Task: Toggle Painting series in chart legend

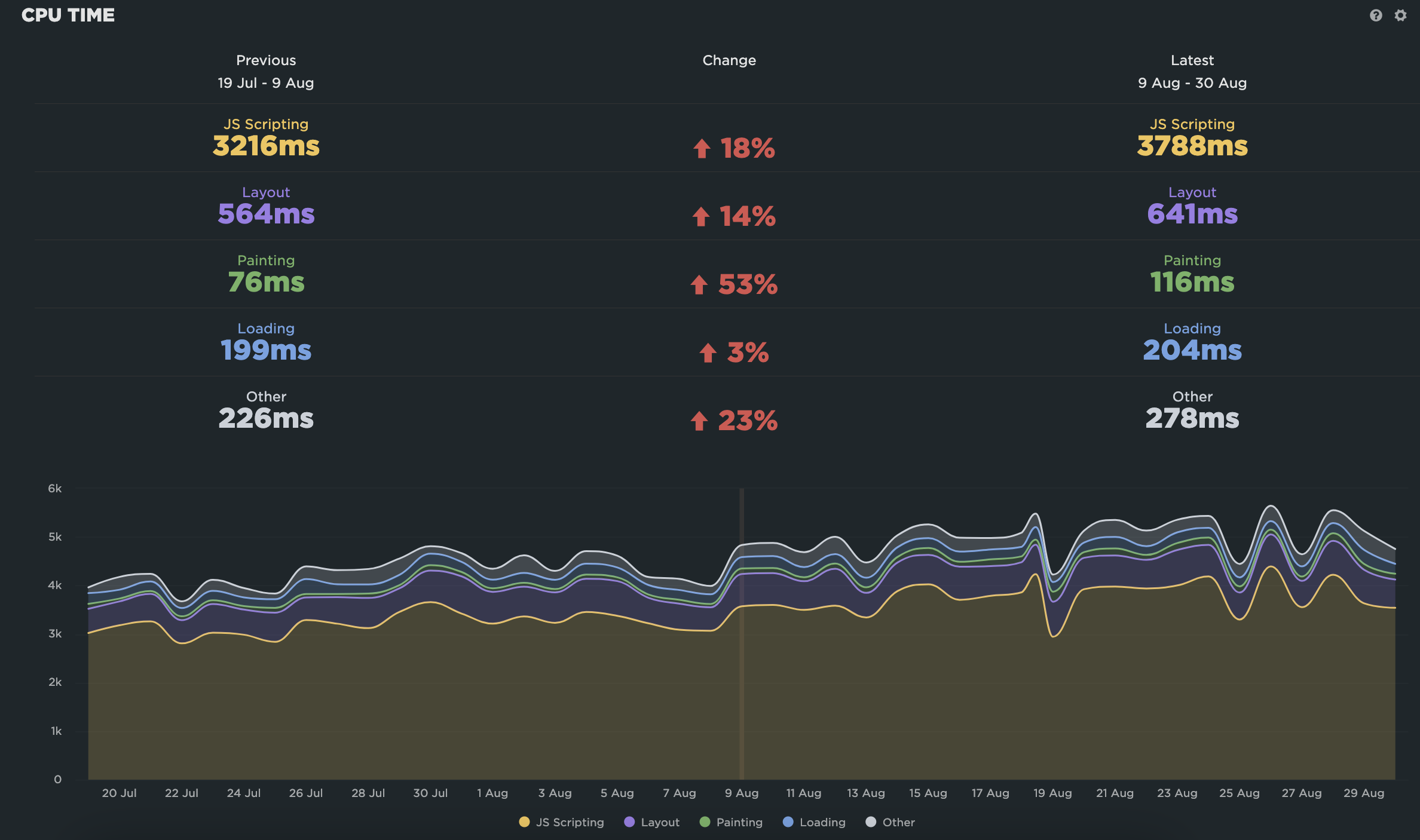Action: (739, 822)
